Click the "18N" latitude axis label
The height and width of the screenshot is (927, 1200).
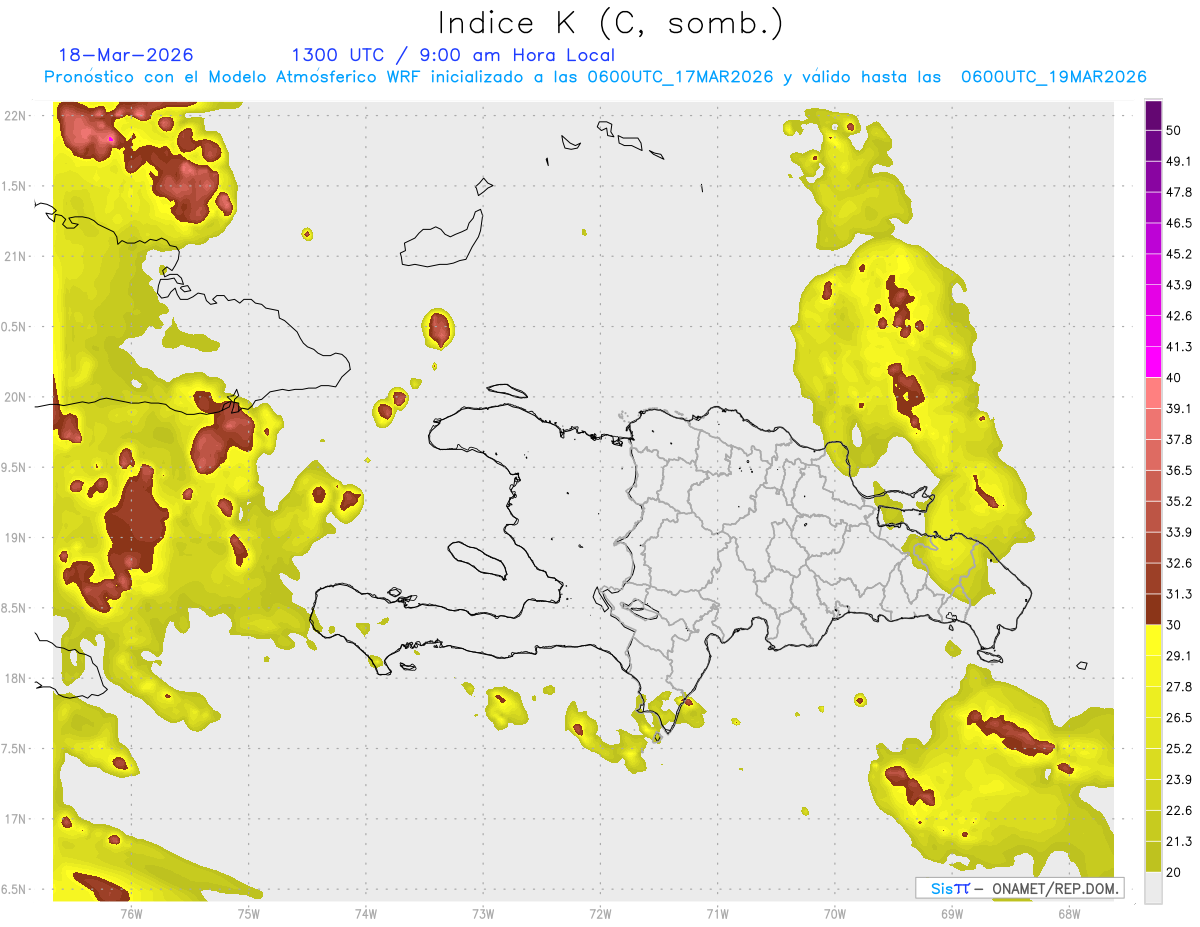(x=15, y=679)
